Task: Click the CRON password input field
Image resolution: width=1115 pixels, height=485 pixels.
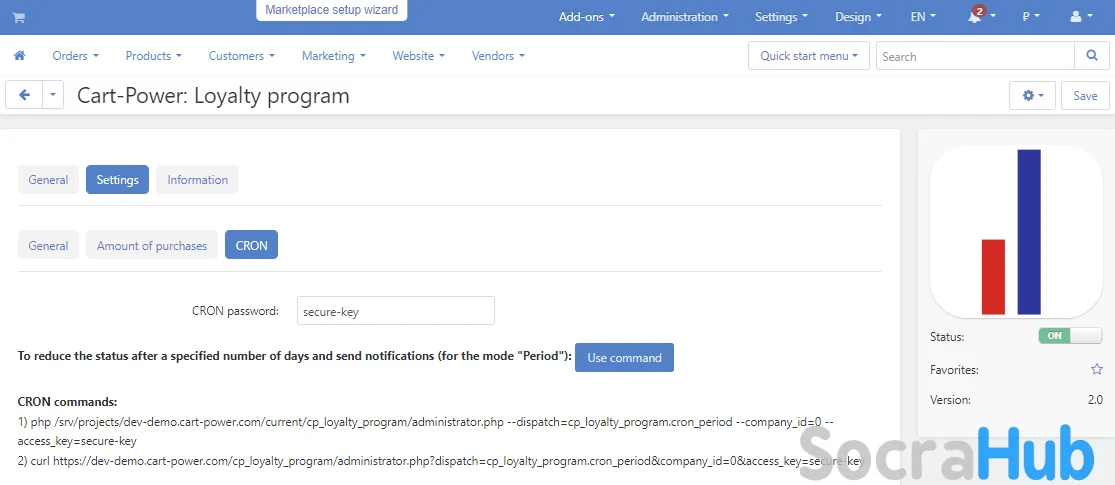Action: click(395, 311)
